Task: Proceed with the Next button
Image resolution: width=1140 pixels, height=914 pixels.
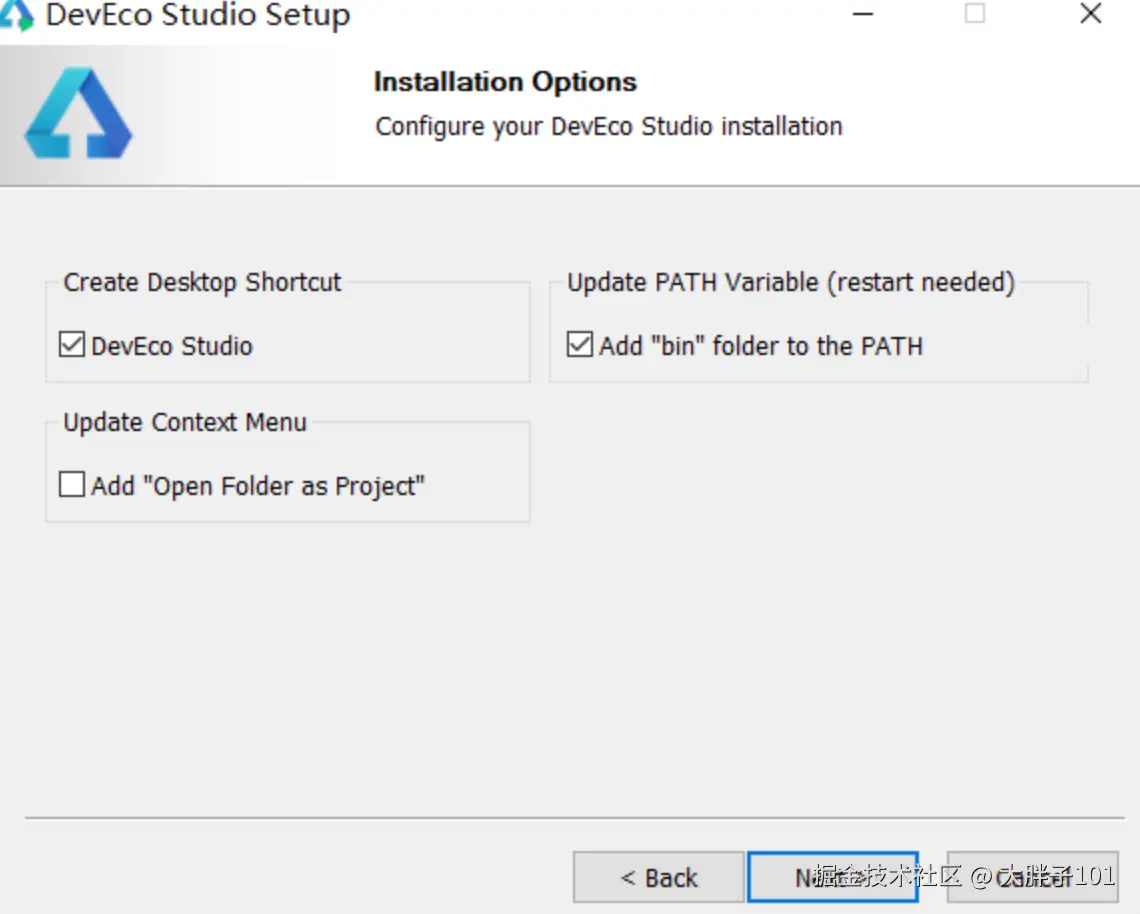Action: (832, 878)
